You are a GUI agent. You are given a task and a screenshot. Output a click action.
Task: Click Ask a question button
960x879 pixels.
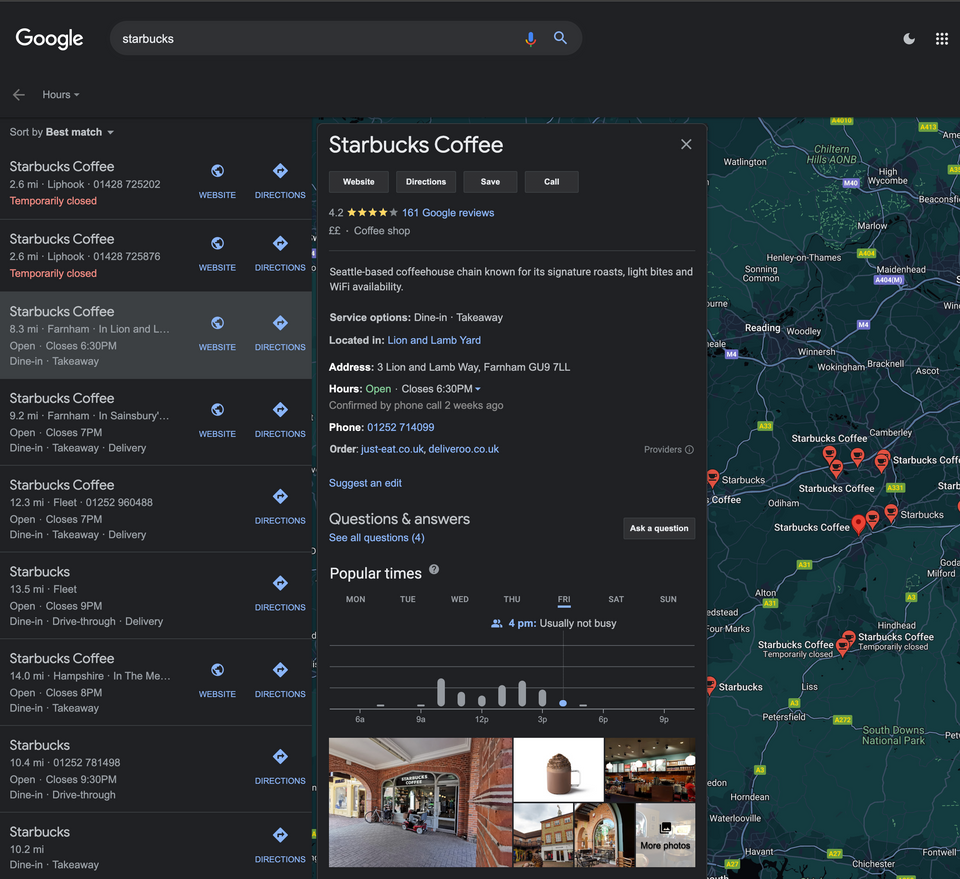(659, 528)
